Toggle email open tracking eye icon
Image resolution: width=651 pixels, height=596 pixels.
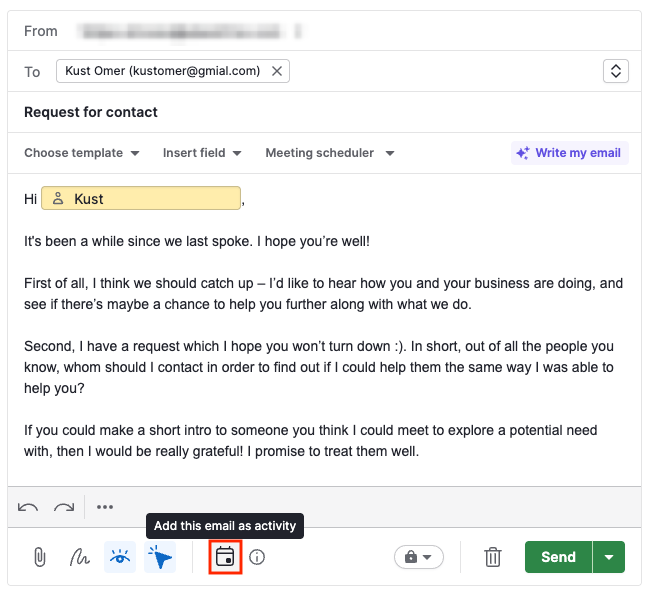(120, 557)
